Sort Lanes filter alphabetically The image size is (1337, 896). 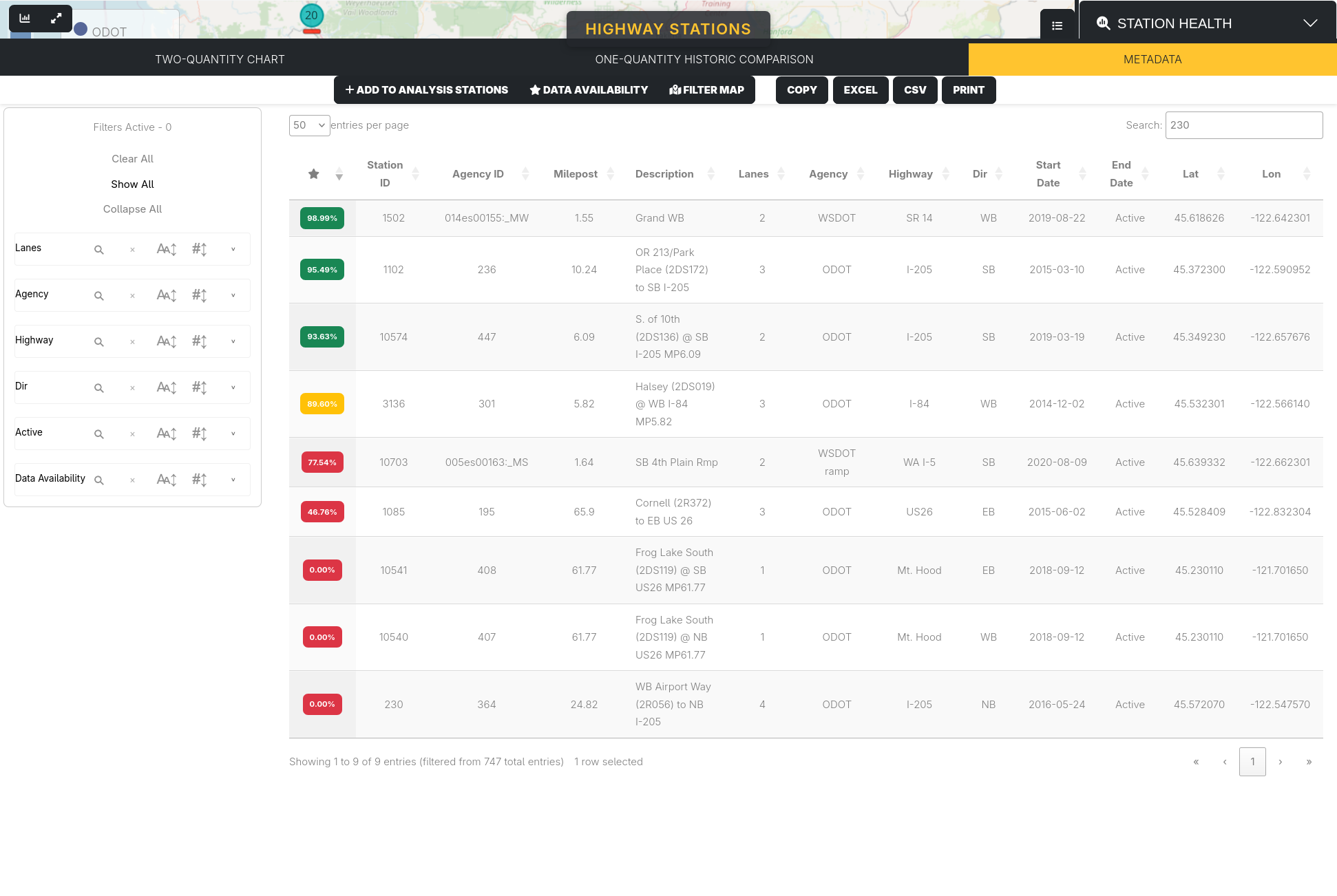(167, 249)
